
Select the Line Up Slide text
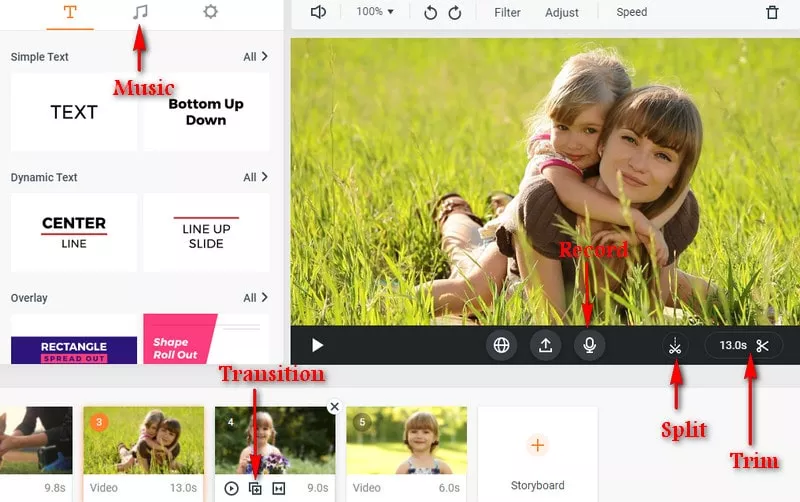pos(206,233)
